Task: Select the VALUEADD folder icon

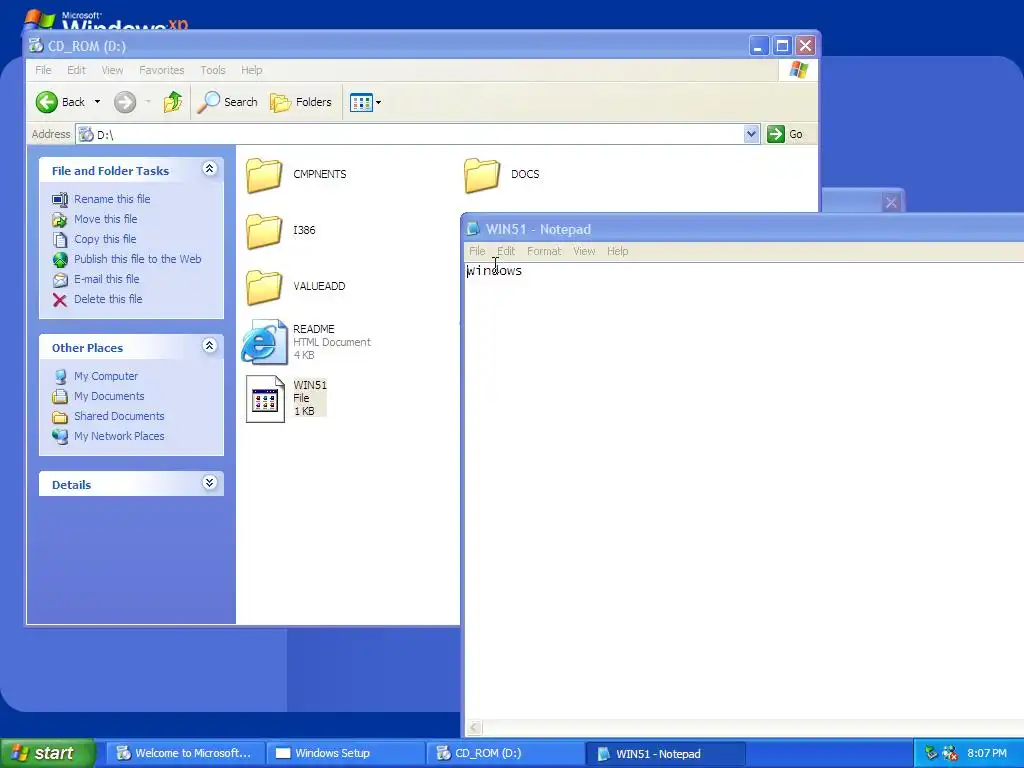Action: [264, 287]
